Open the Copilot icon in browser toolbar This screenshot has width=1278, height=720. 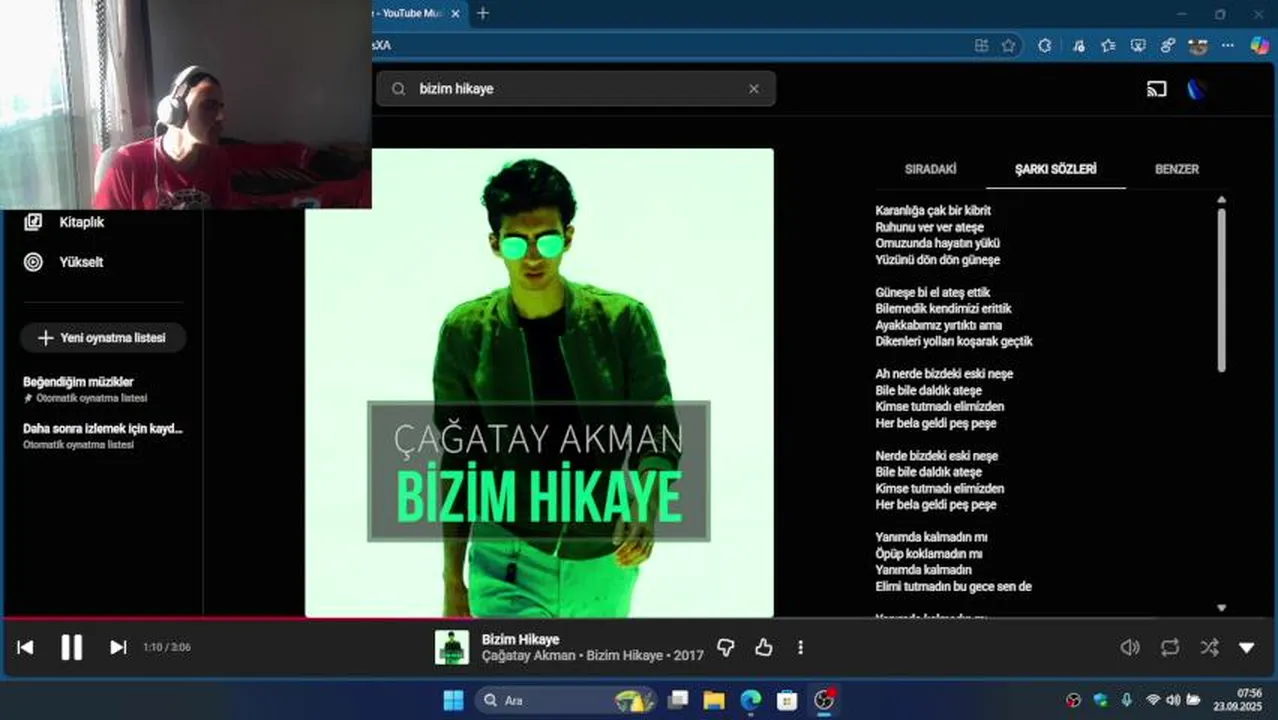(x=1260, y=45)
